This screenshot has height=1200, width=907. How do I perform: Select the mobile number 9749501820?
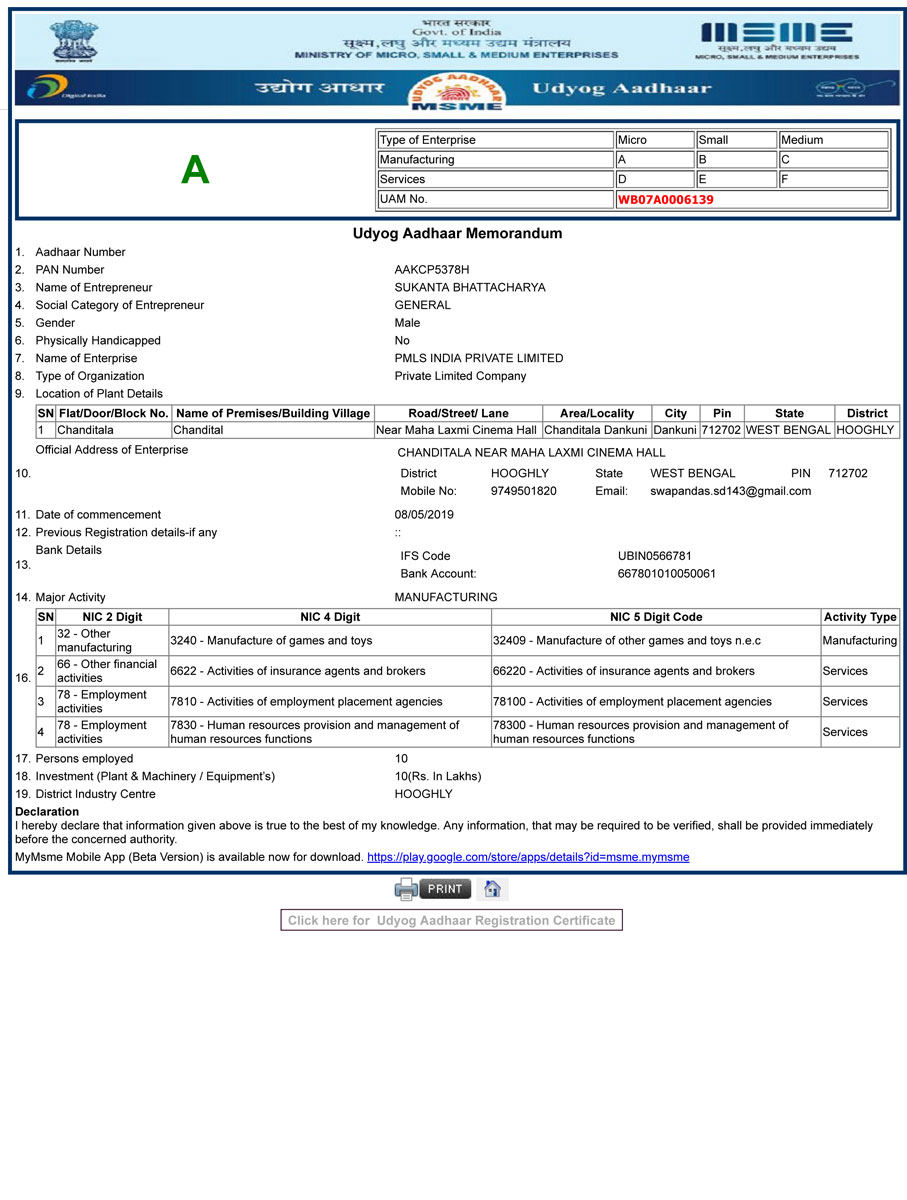pos(524,491)
